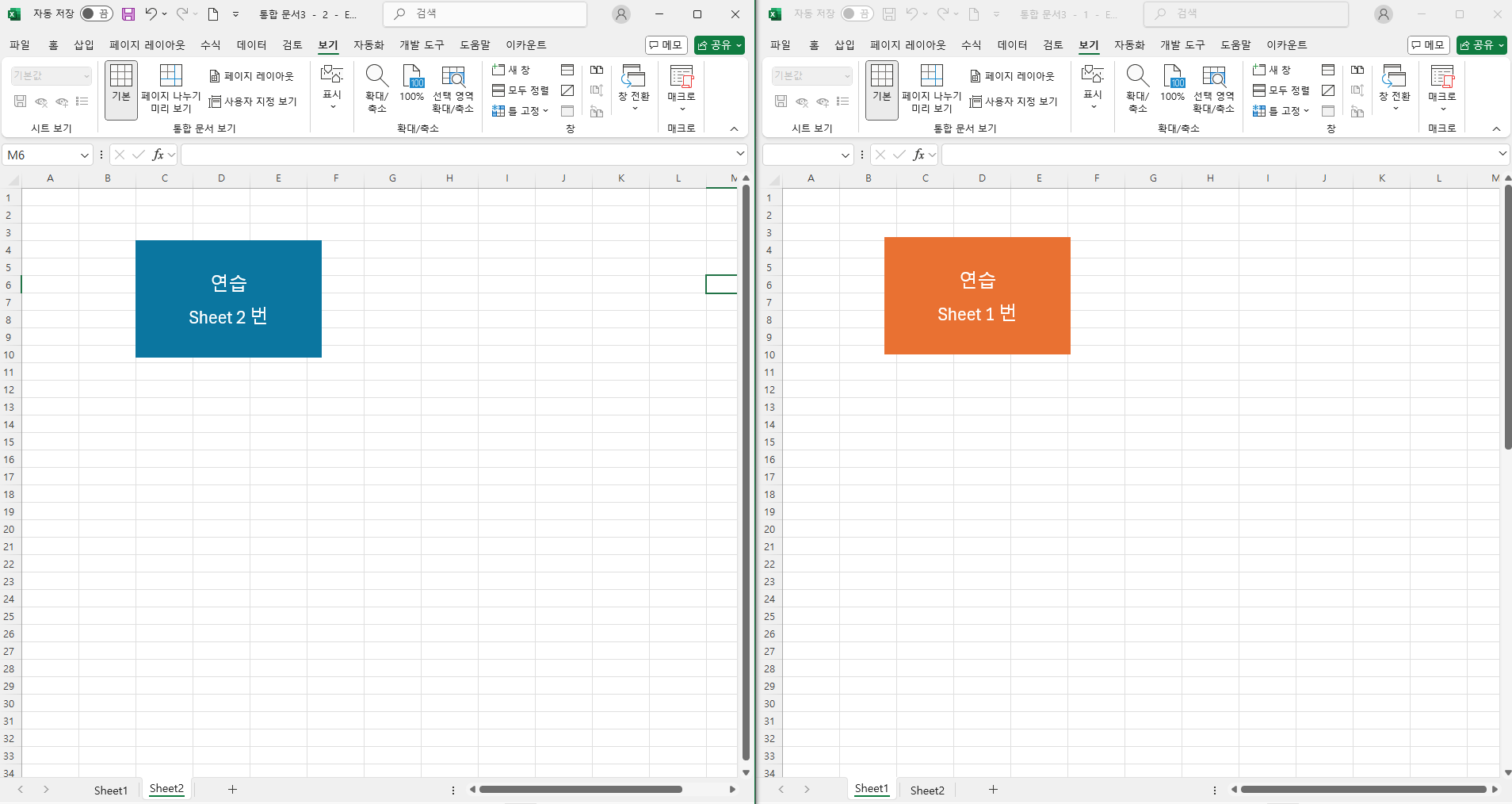The width and height of the screenshot is (1512, 804).
Task: Open customize quick access toolbar arrow, left window
Action: pyautogui.click(x=235, y=13)
